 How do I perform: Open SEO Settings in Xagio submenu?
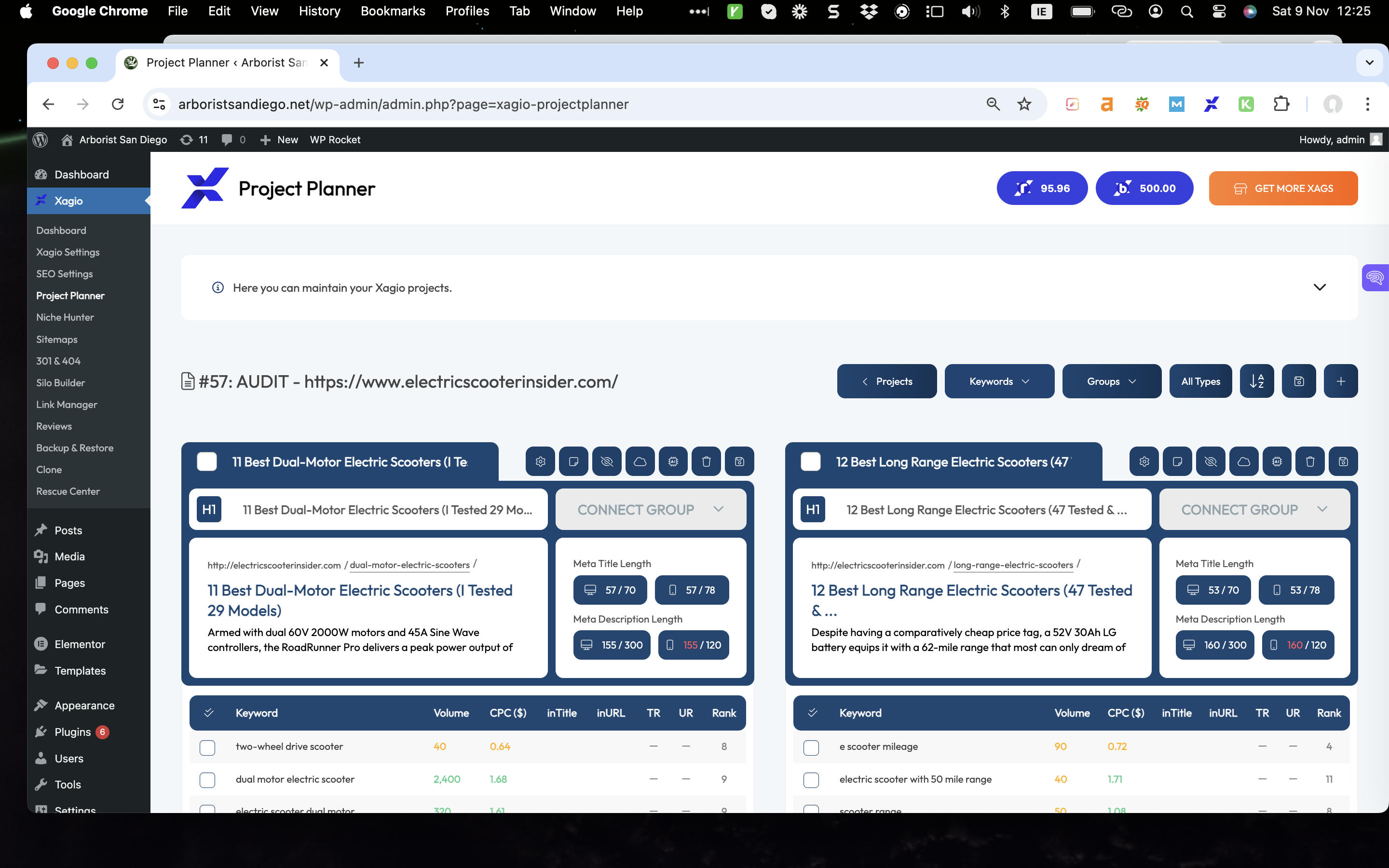click(x=64, y=274)
